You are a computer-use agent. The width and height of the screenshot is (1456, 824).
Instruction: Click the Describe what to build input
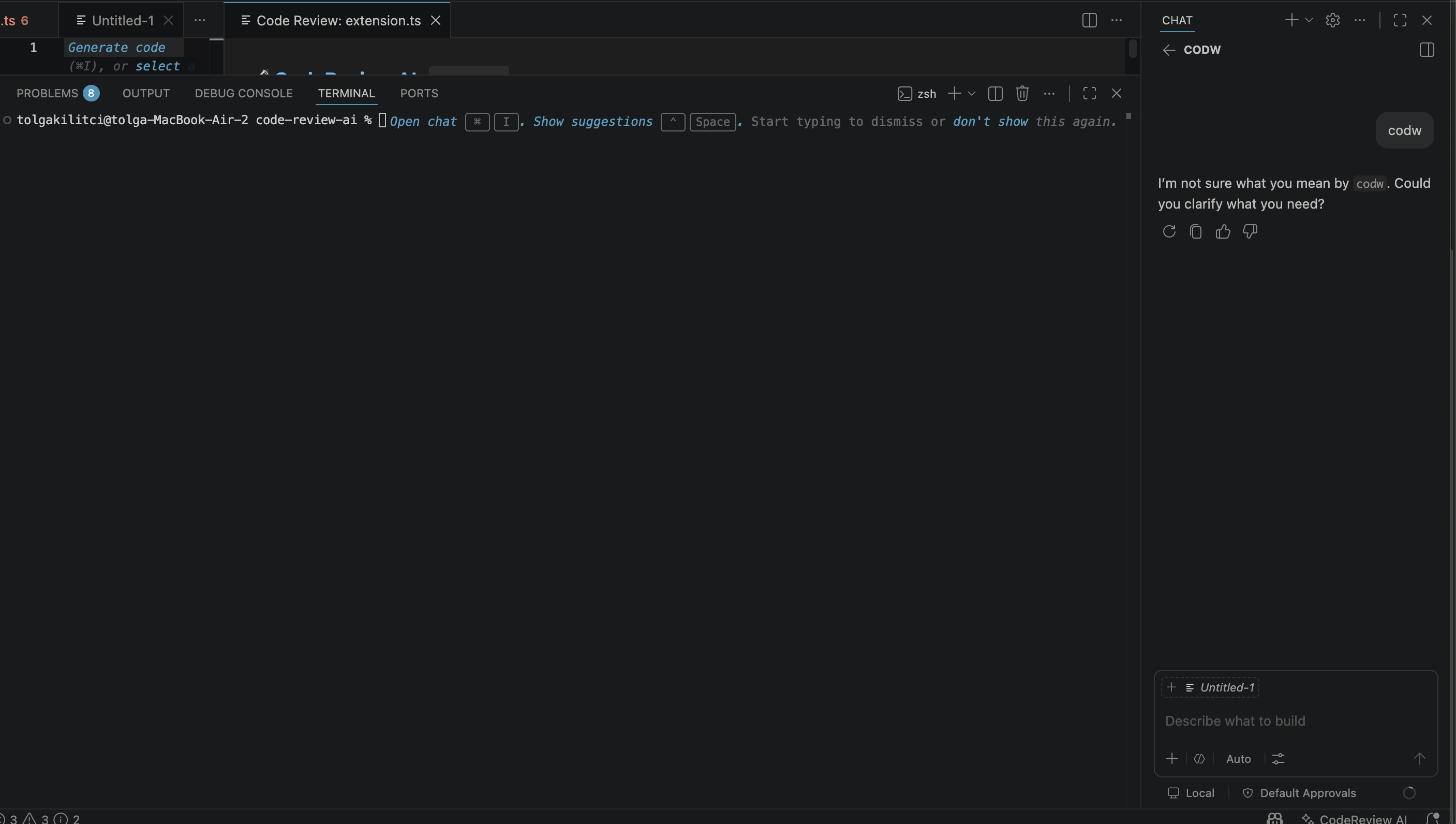pos(1296,721)
